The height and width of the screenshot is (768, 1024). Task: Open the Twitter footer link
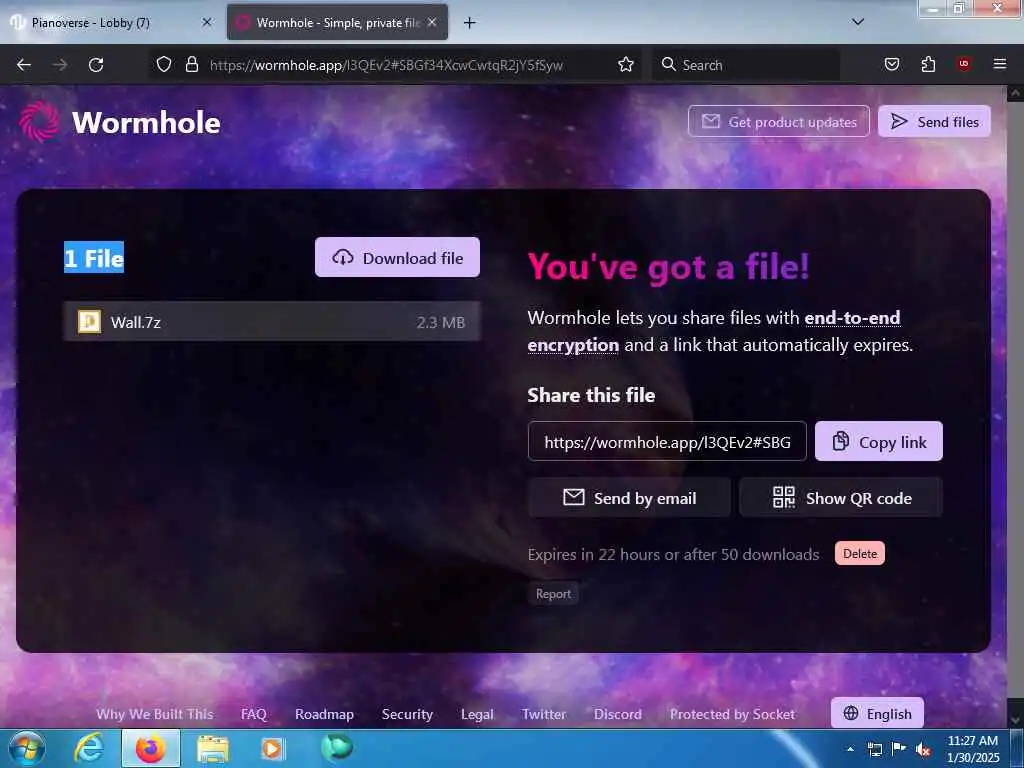coord(543,714)
